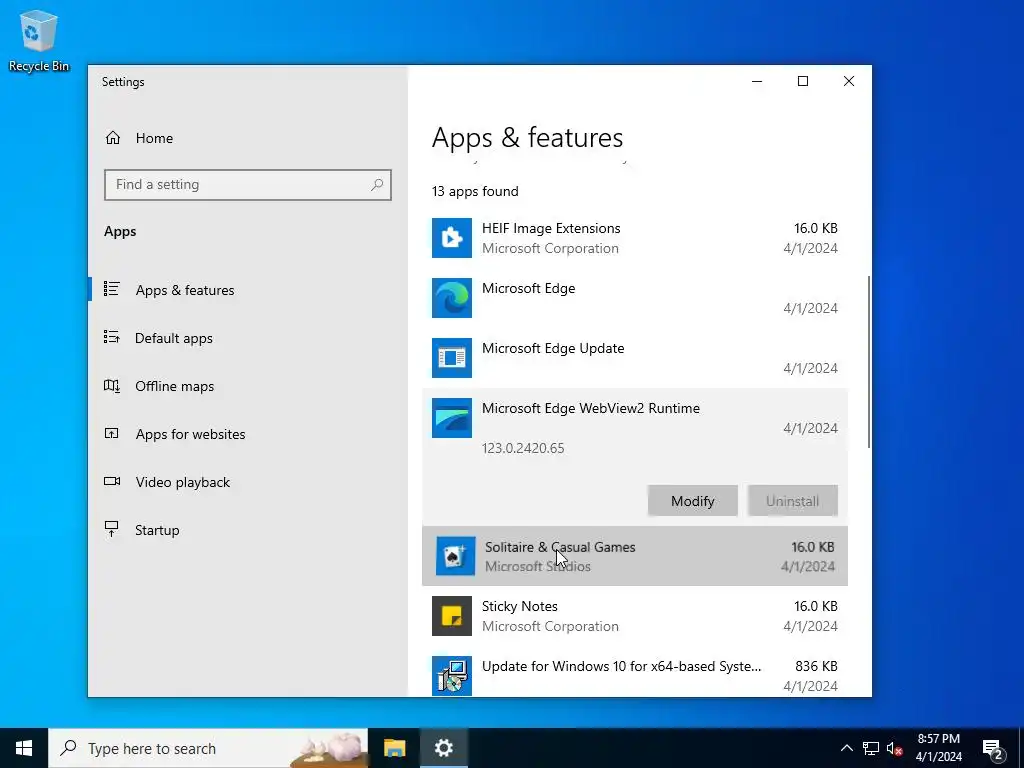
Task: Open the Windows Start menu
Action: coord(24,748)
